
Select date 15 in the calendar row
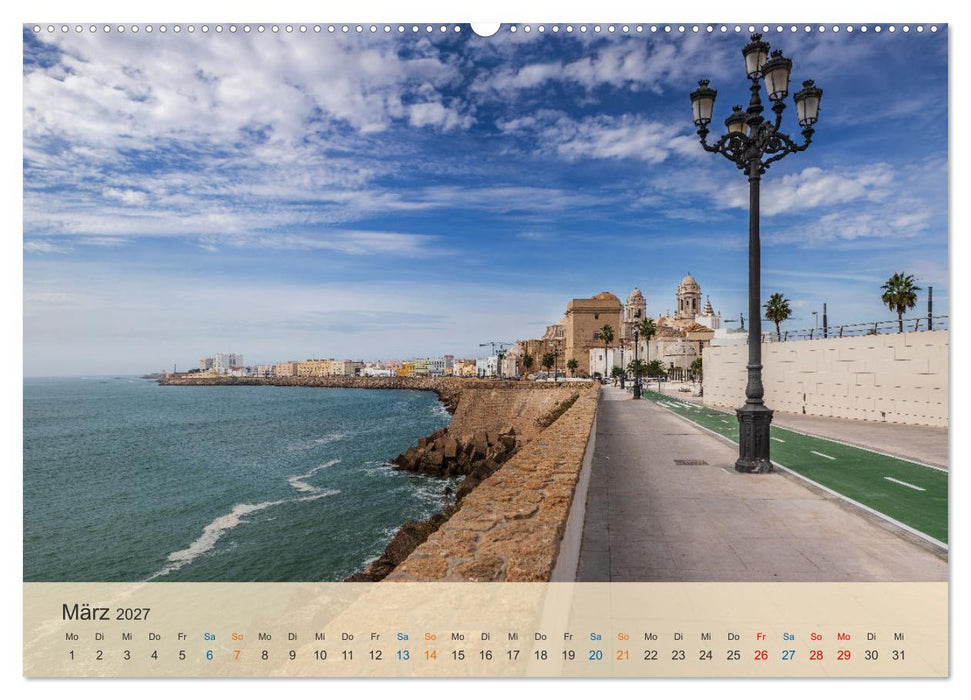click(458, 655)
